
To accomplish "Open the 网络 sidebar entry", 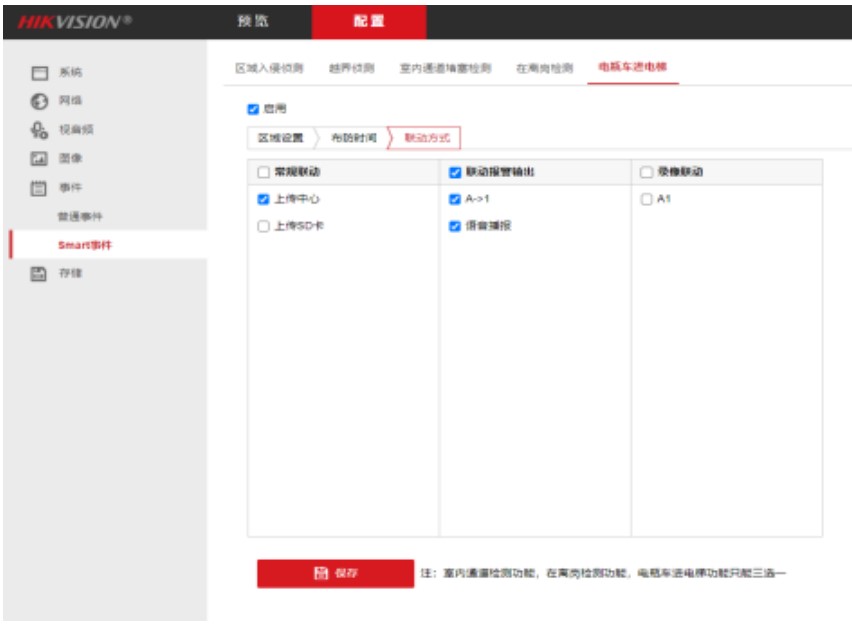I will (70, 101).
